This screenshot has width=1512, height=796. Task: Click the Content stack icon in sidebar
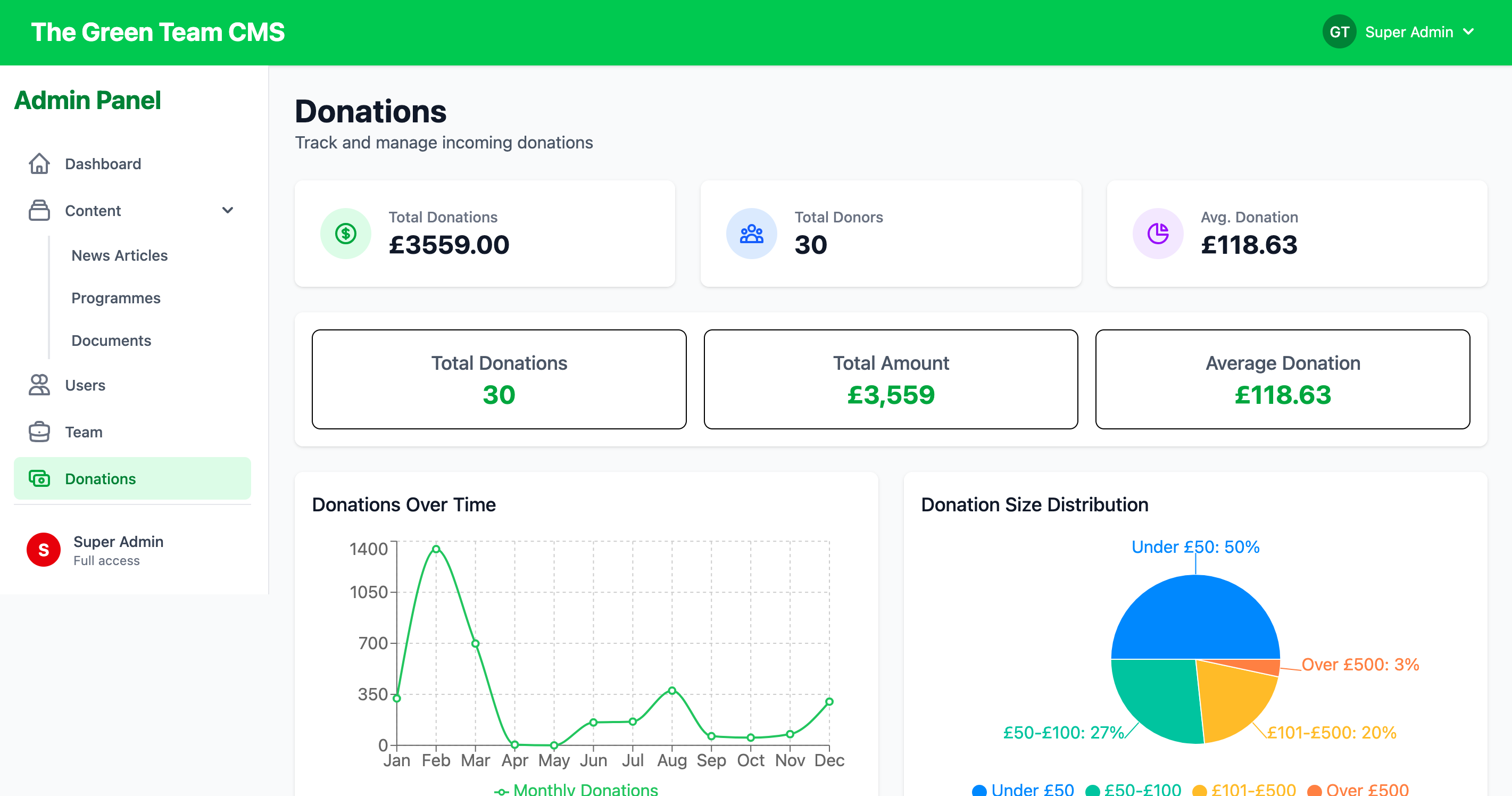point(39,210)
